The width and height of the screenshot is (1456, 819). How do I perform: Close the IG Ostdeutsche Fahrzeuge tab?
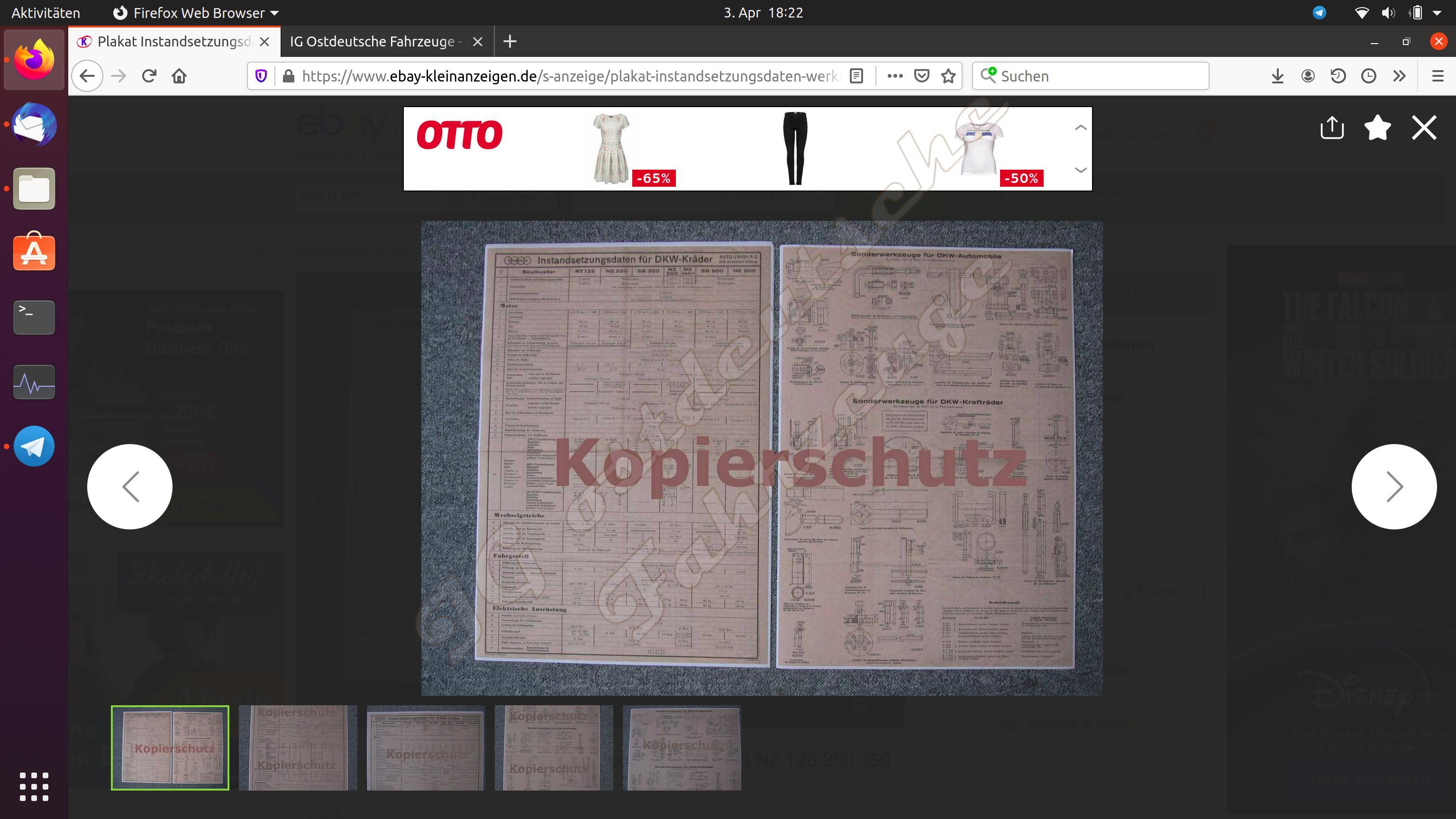click(x=478, y=41)
